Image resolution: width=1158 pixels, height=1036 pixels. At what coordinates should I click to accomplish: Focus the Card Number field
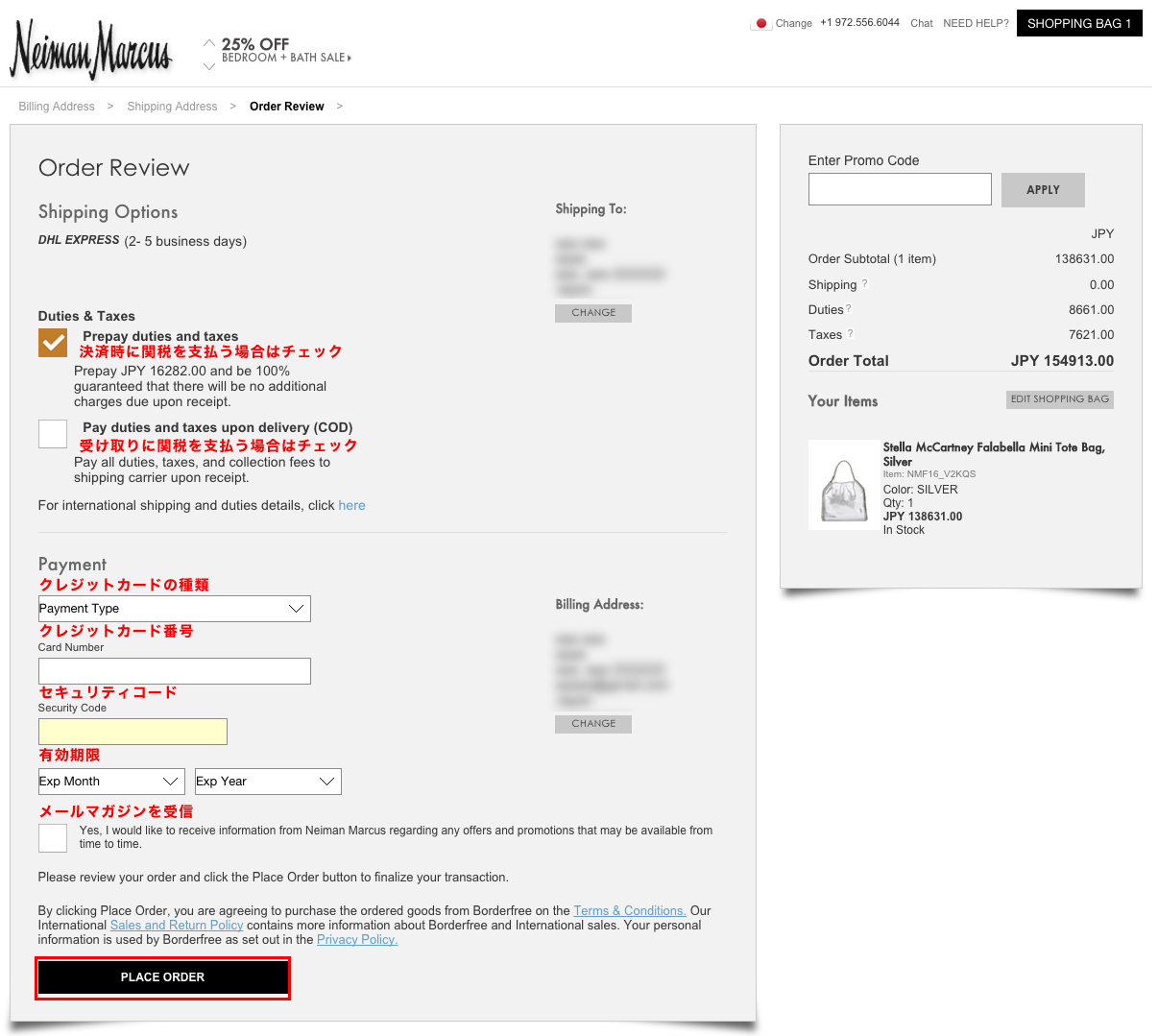pos(175,671)
